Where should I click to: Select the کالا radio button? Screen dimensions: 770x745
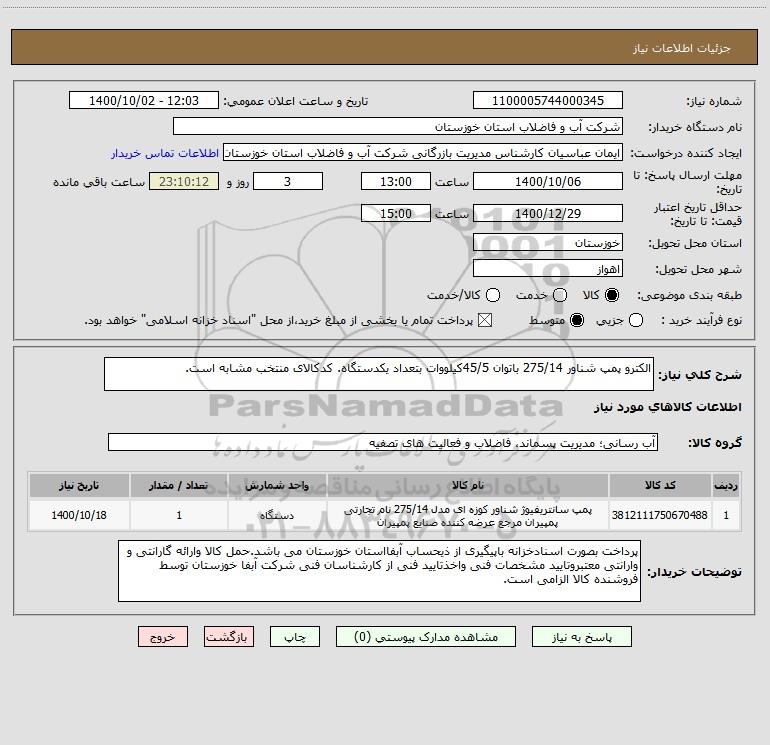pos(612,295)
